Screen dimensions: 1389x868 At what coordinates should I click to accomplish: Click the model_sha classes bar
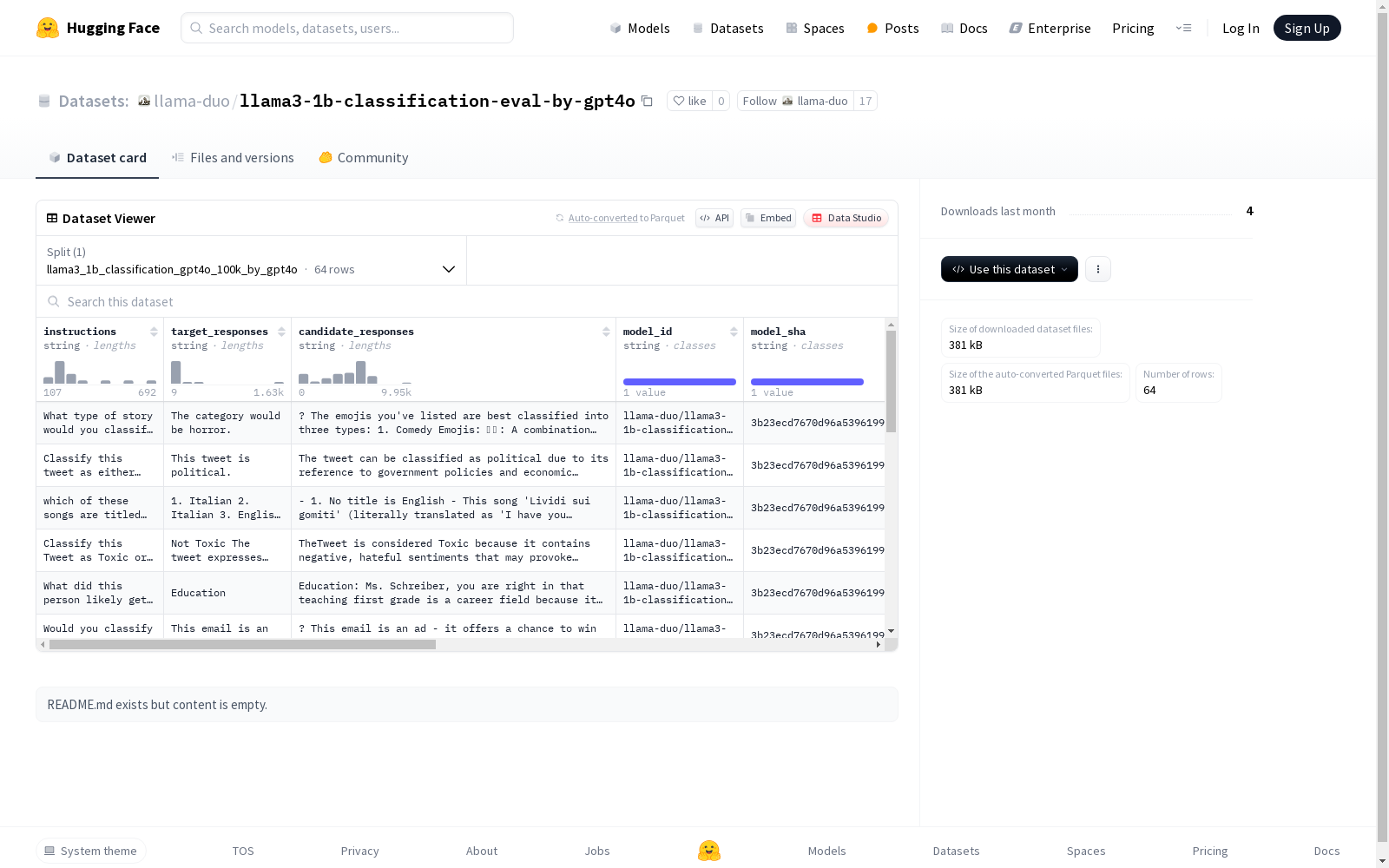point(807,382)
